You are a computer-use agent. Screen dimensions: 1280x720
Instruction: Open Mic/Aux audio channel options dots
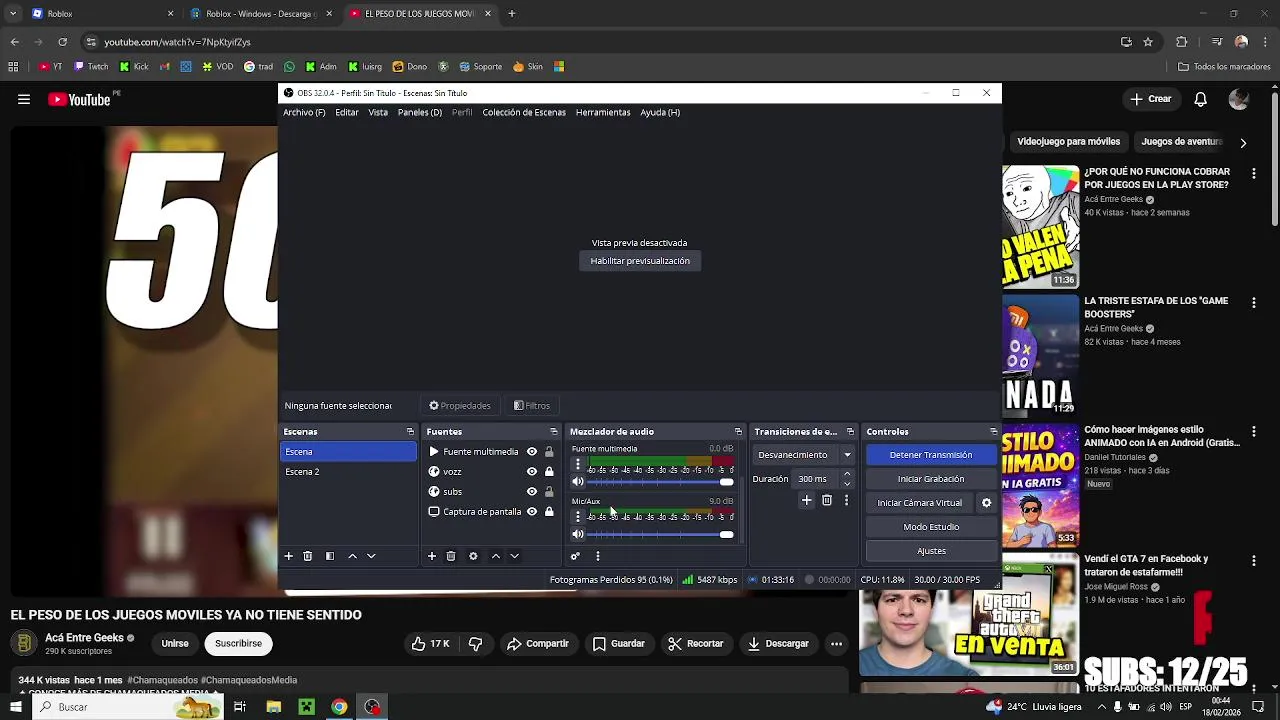(x=577, y=517)
